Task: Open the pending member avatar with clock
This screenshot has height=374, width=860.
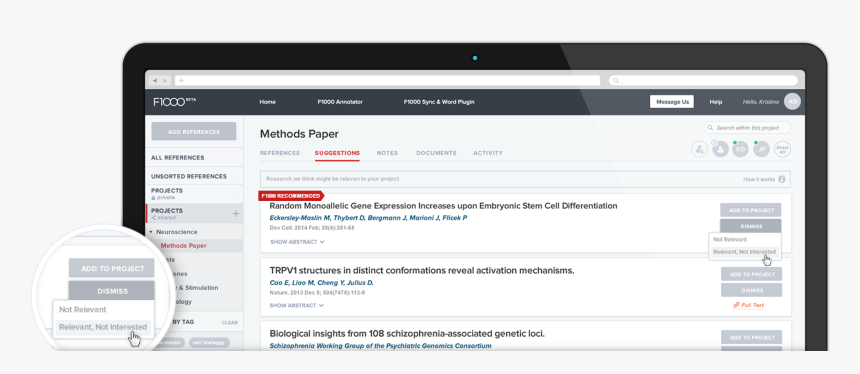Action: tap(720, 149)
